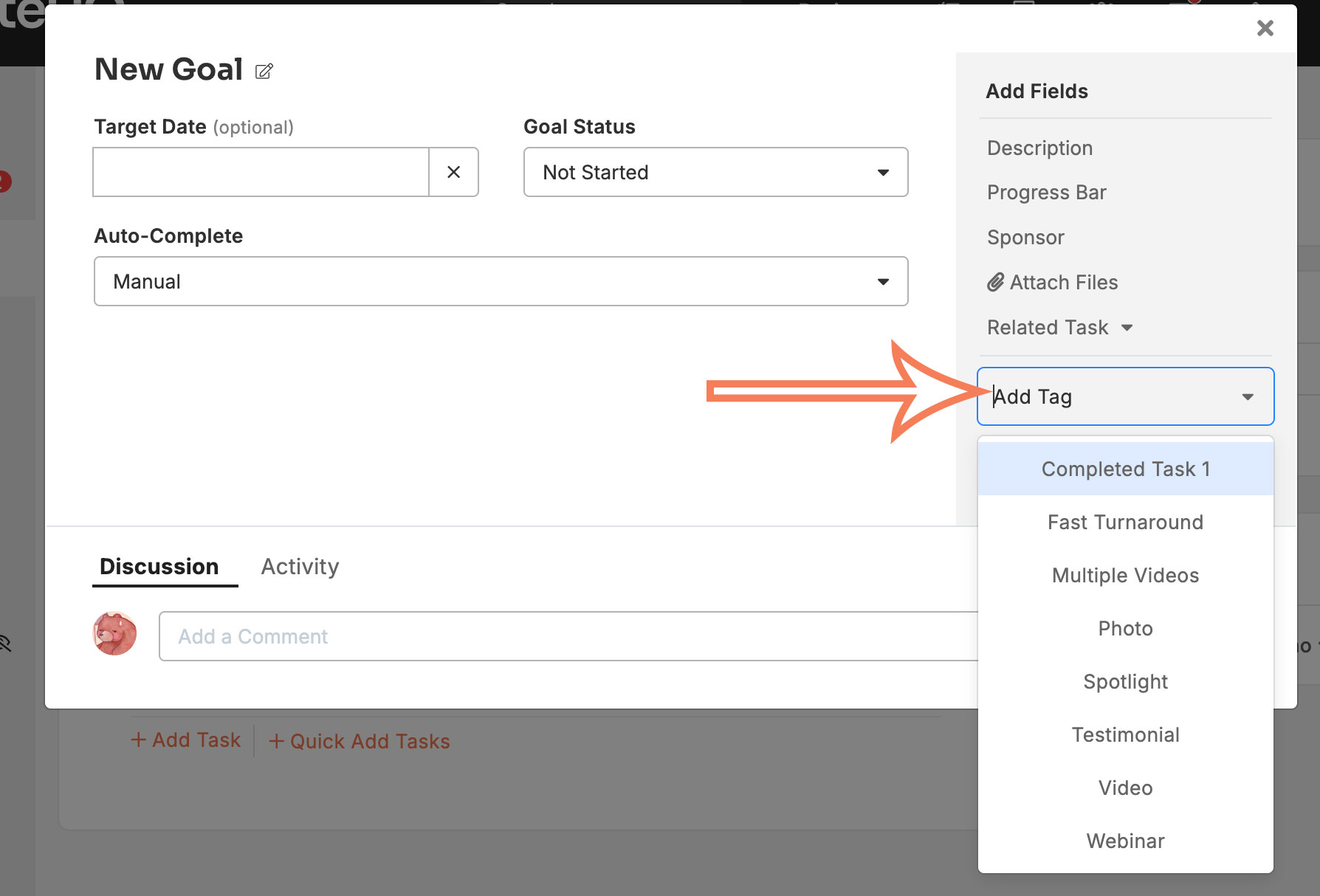Add the Description field

point(1039,148)
